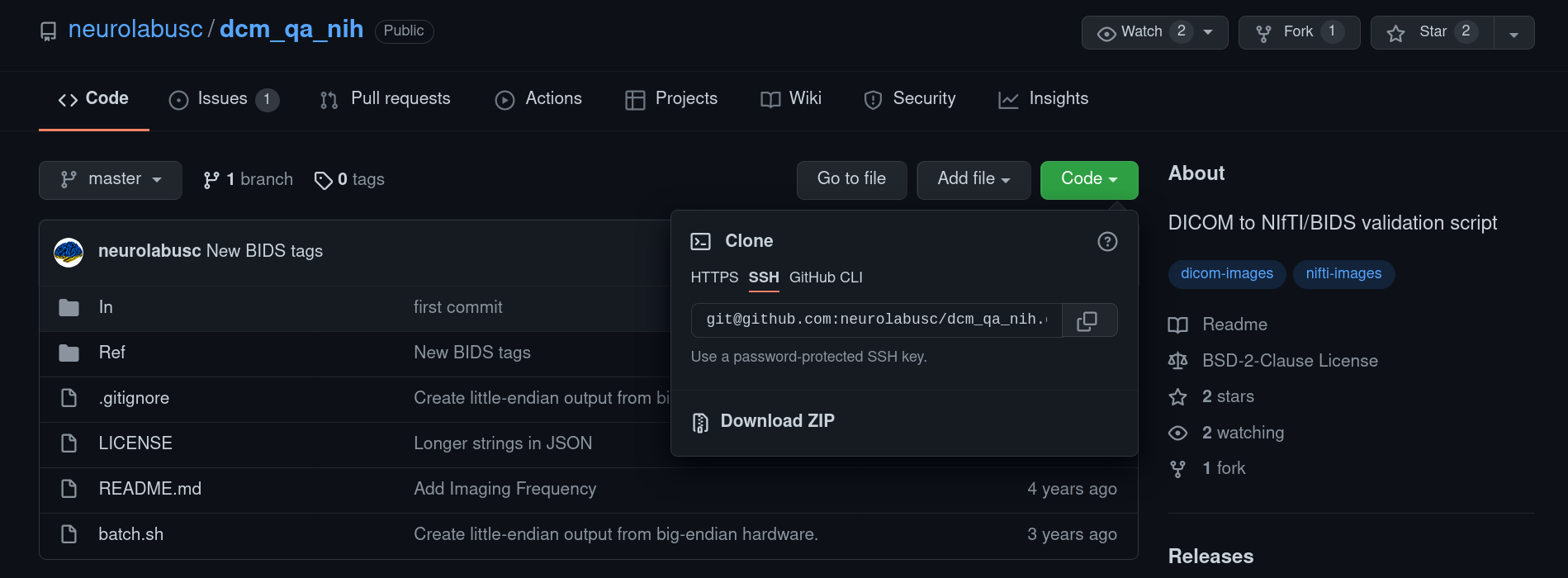Click the BSD-2-Clause License scale icon

pos(1178,361)
